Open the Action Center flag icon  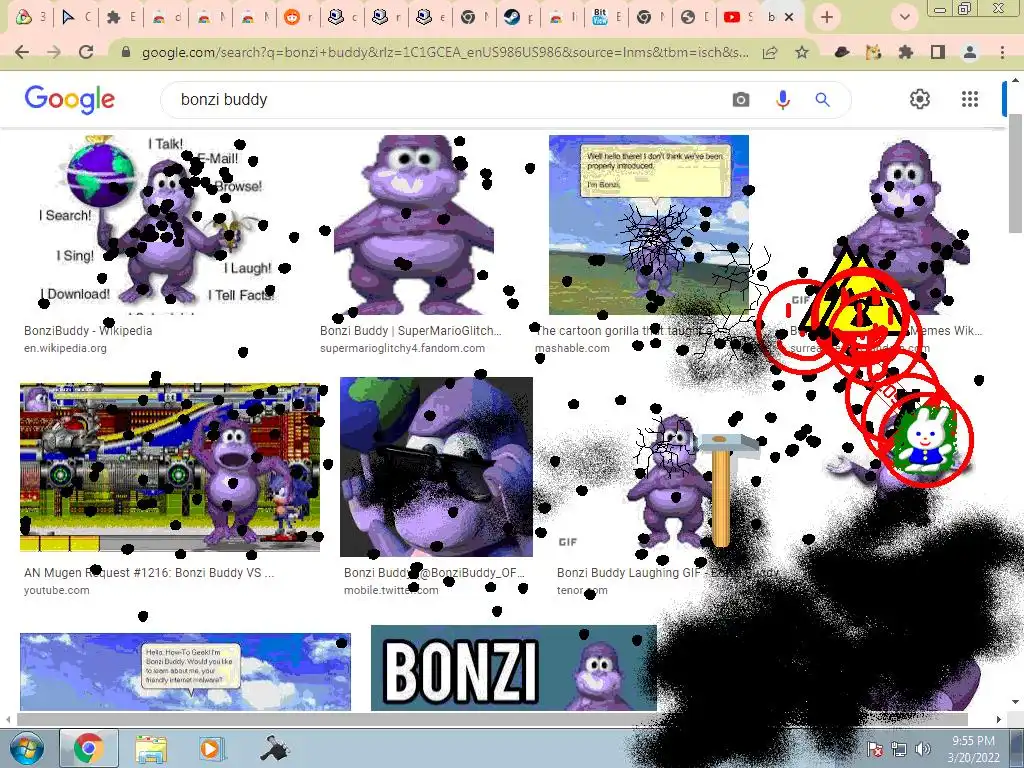tap(875, 749)
